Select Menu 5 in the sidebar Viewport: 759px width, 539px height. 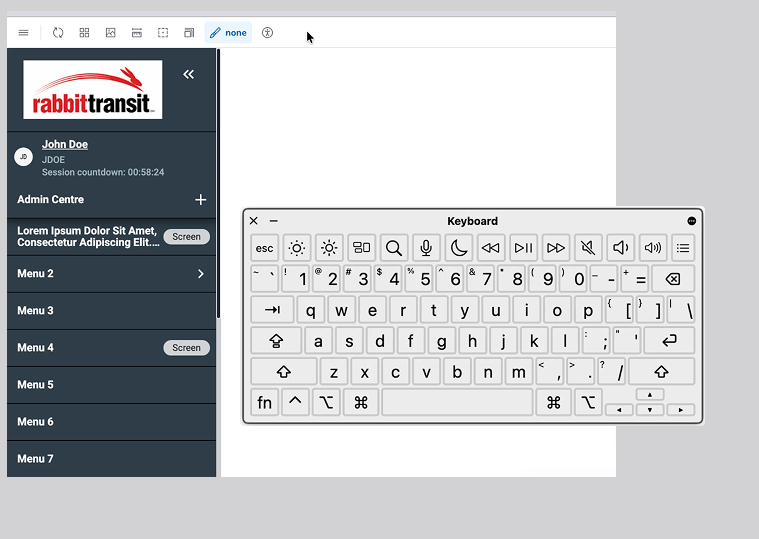pyautogui.click(x=36, y=385)
